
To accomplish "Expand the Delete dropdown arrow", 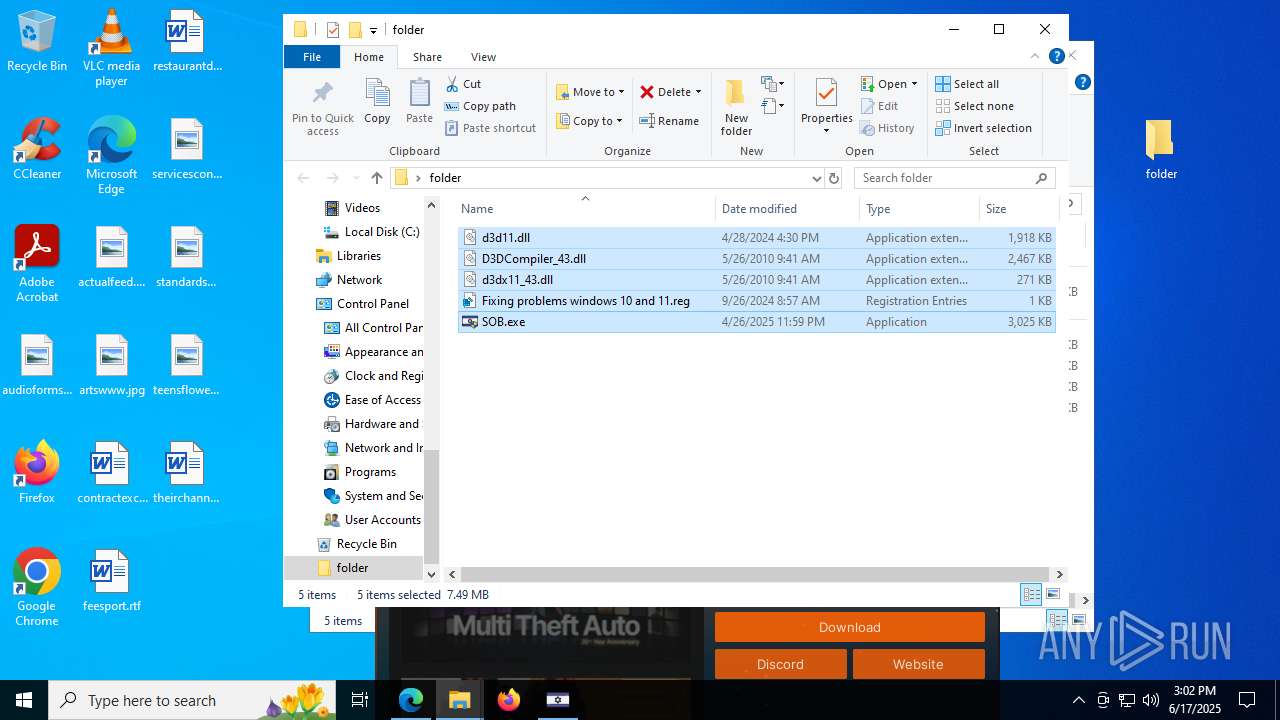I will [x=698, y=92].
